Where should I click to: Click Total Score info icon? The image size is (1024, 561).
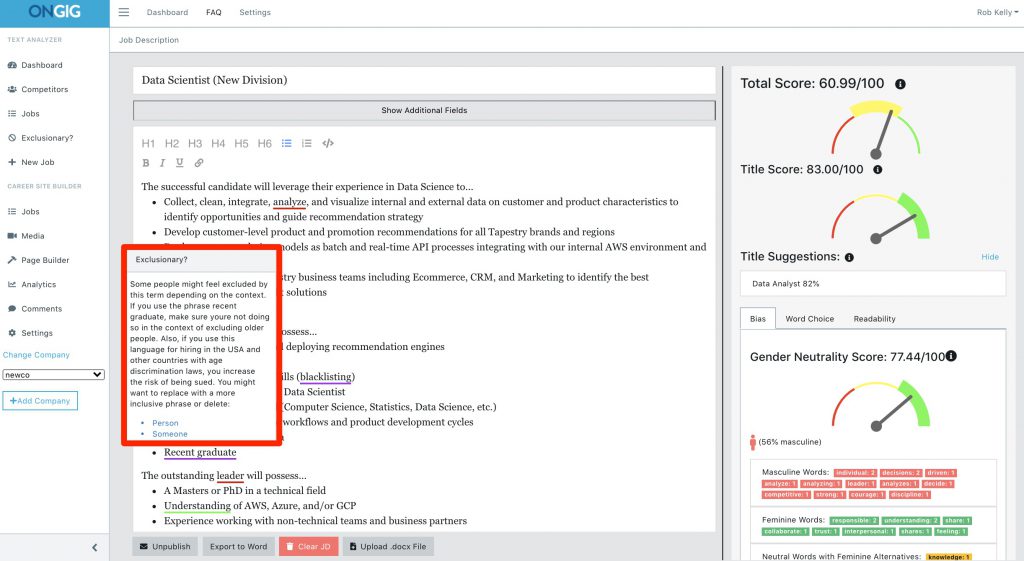click(900, 84)
